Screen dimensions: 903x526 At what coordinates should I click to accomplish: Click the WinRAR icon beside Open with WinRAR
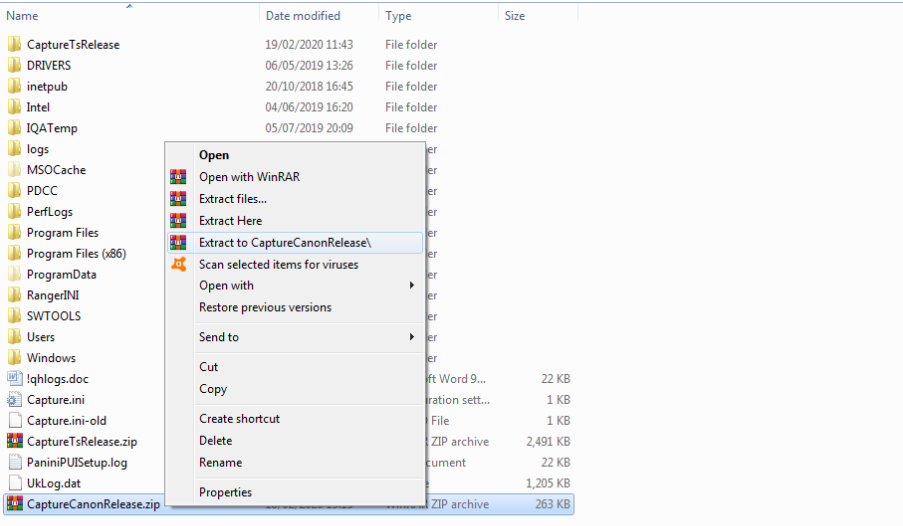(x=178, y=176)
